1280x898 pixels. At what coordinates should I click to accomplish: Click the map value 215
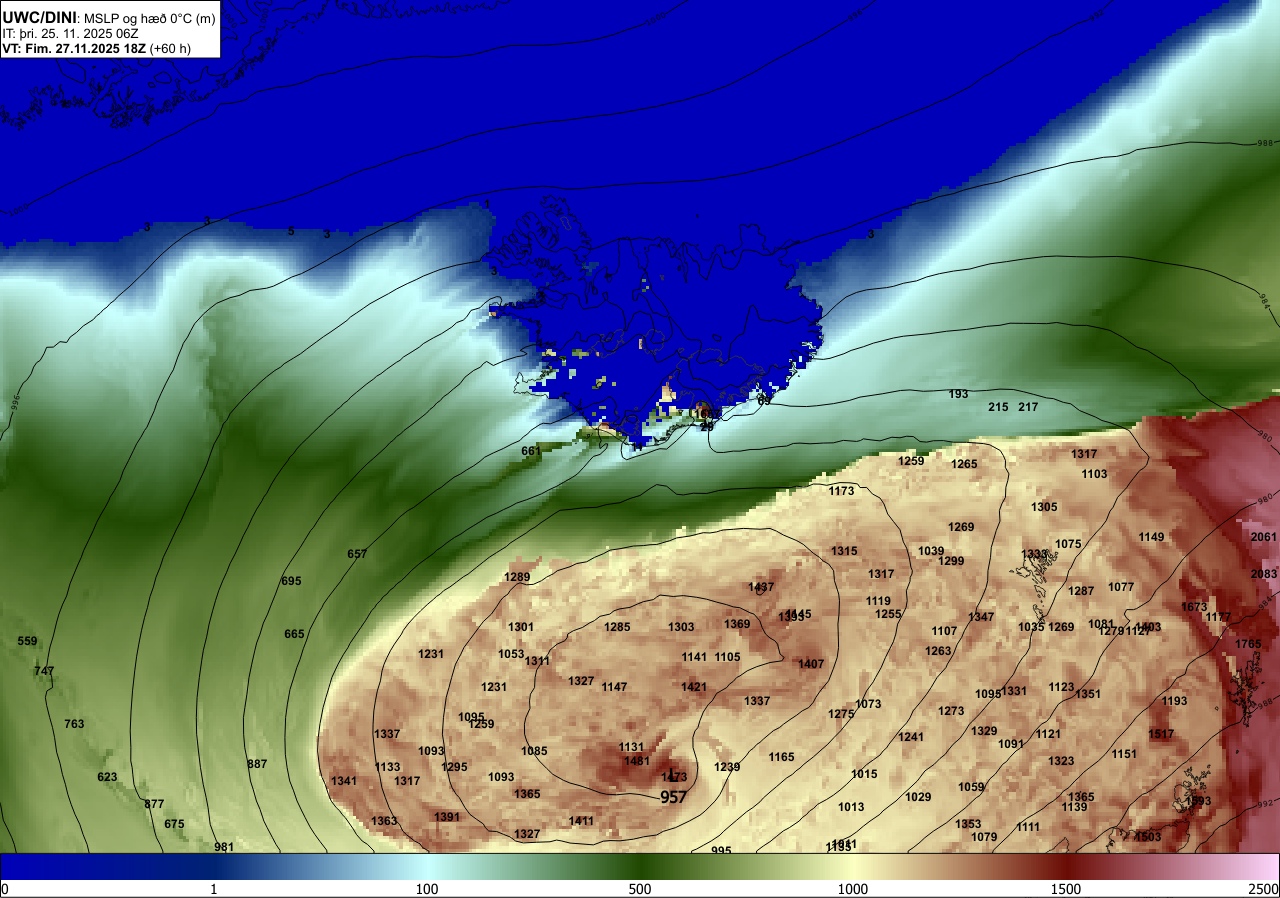click(998, 407)
